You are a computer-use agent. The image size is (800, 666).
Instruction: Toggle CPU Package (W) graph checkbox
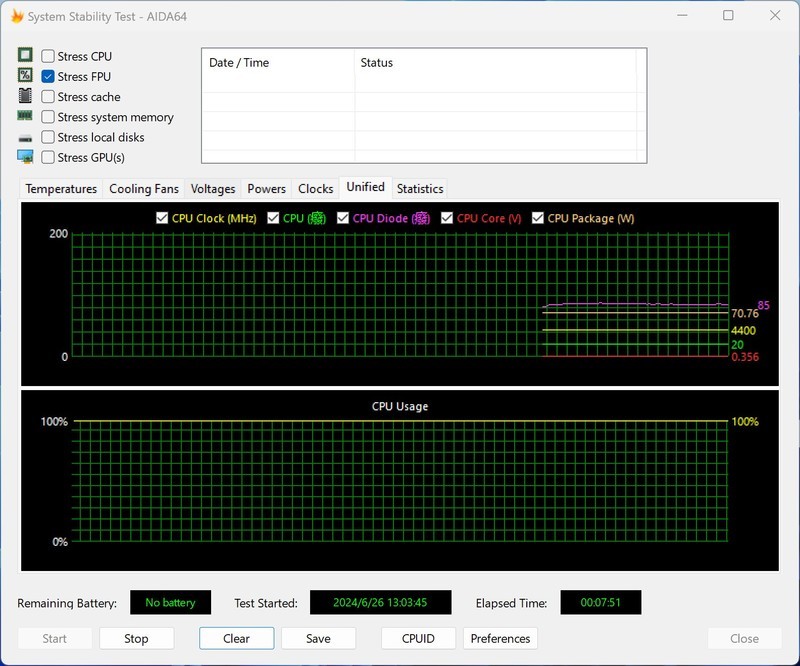point(538,218)
